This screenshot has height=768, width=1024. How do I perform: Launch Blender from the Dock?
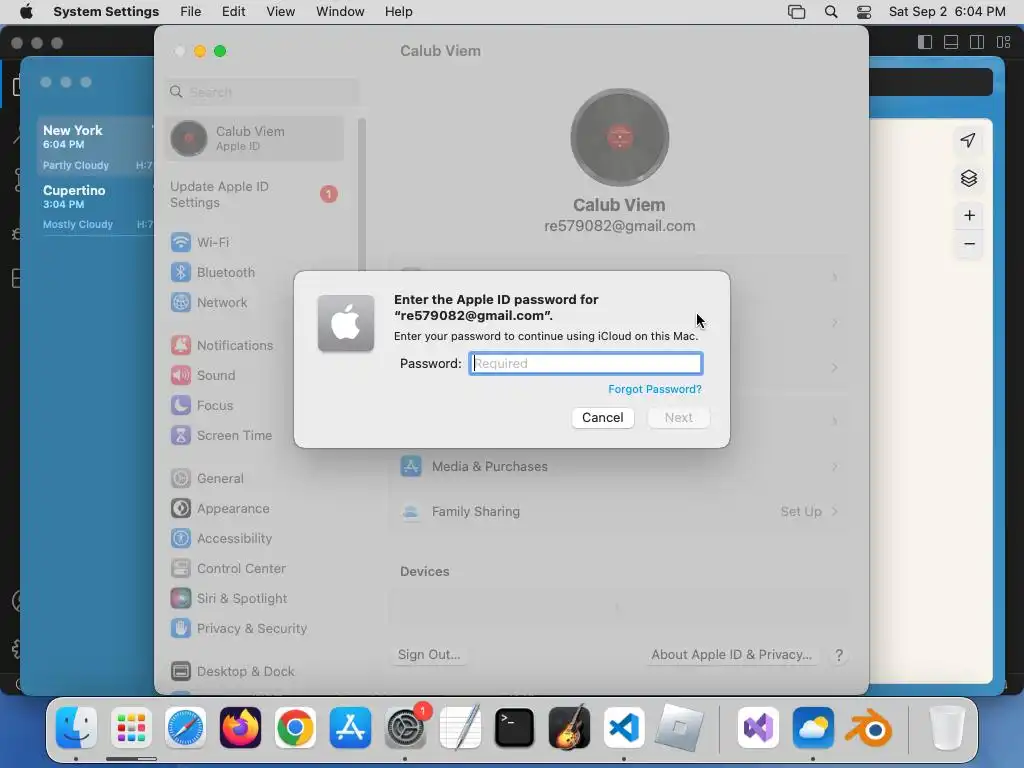click(x=869, y=728)
